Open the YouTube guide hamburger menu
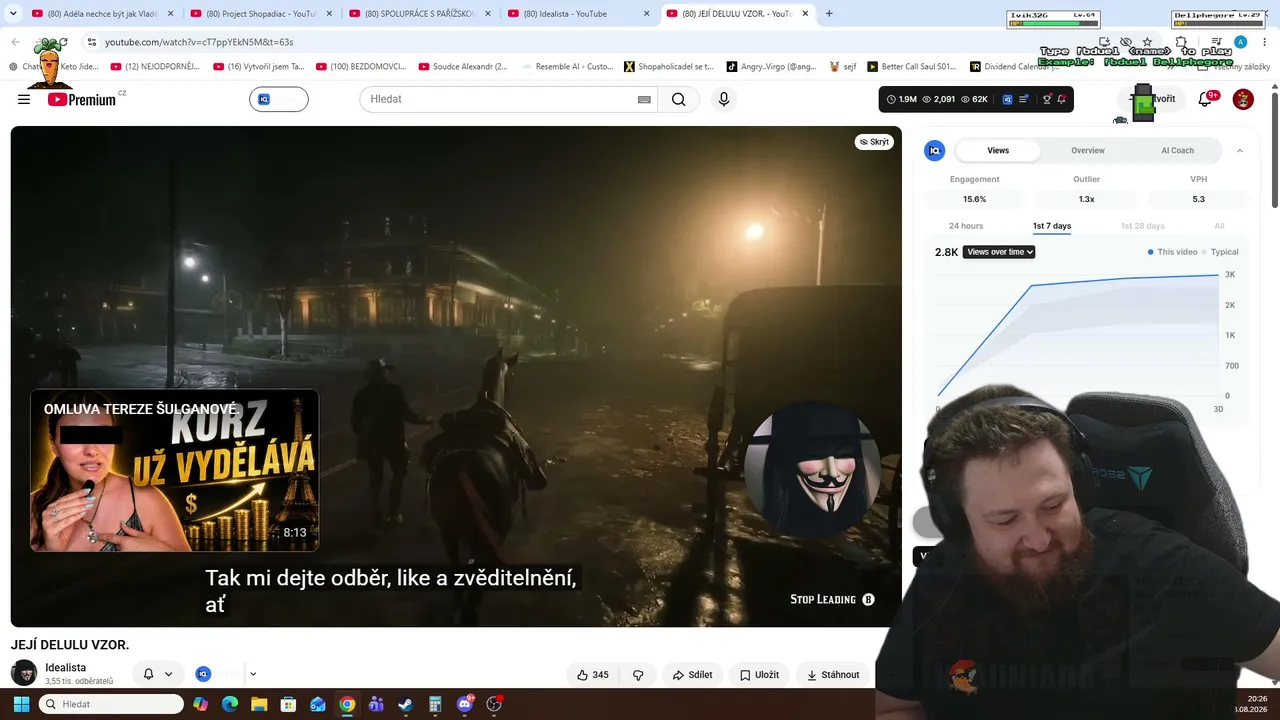 (x=24, y=99)
